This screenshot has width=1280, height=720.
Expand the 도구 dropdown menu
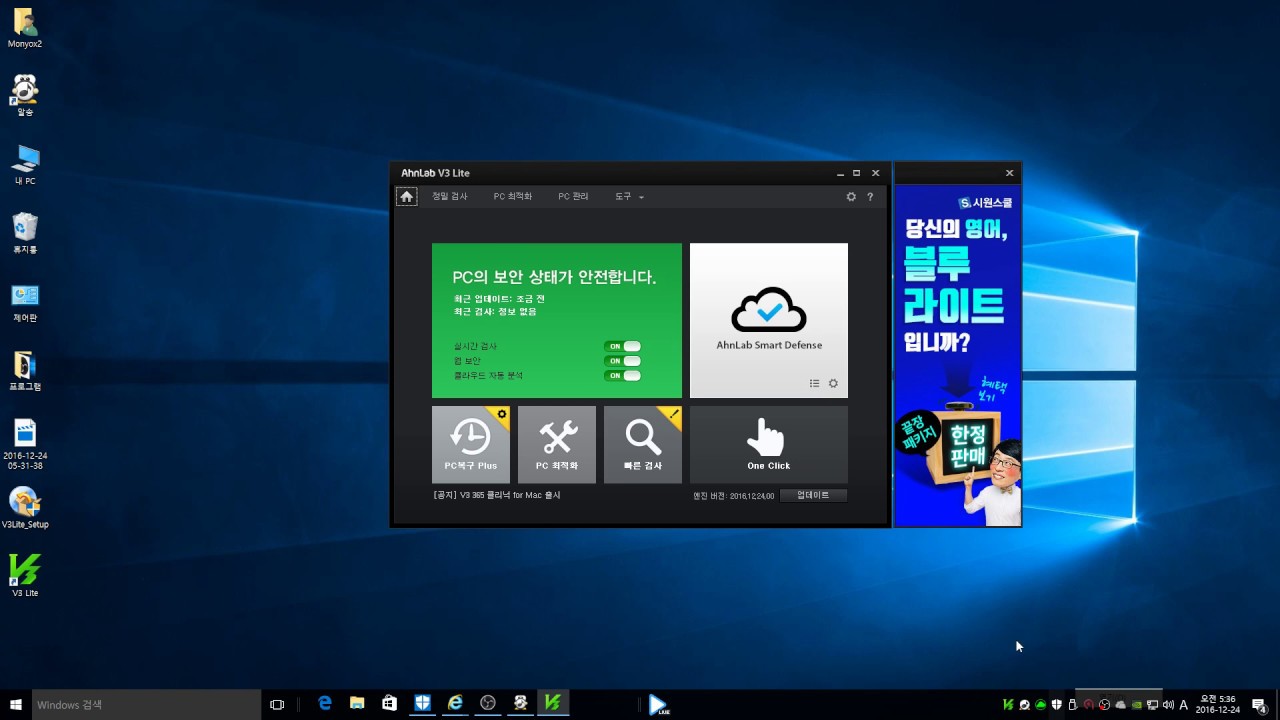coord(629,197)
